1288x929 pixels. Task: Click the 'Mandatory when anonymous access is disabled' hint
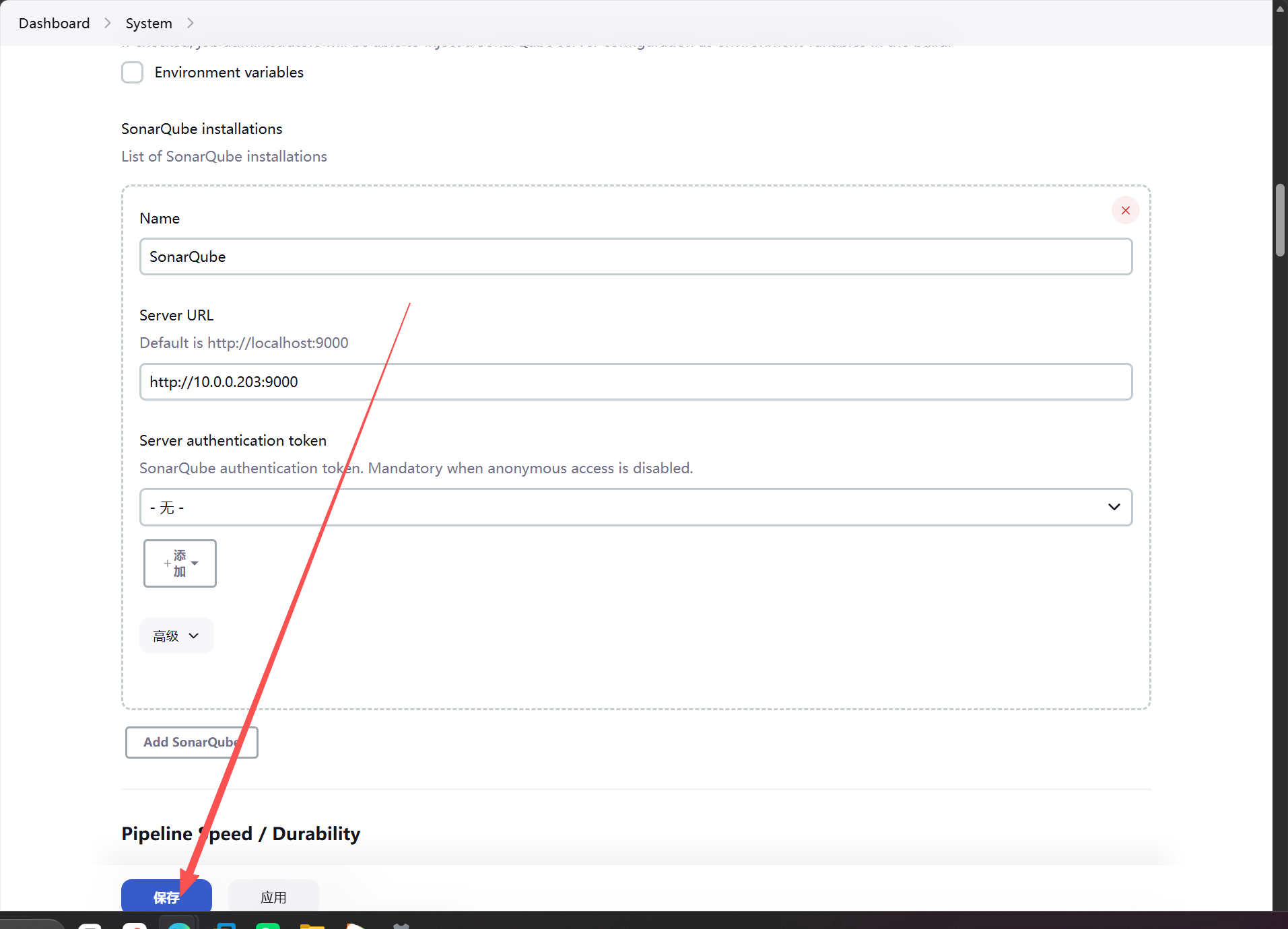coord(531,468)
